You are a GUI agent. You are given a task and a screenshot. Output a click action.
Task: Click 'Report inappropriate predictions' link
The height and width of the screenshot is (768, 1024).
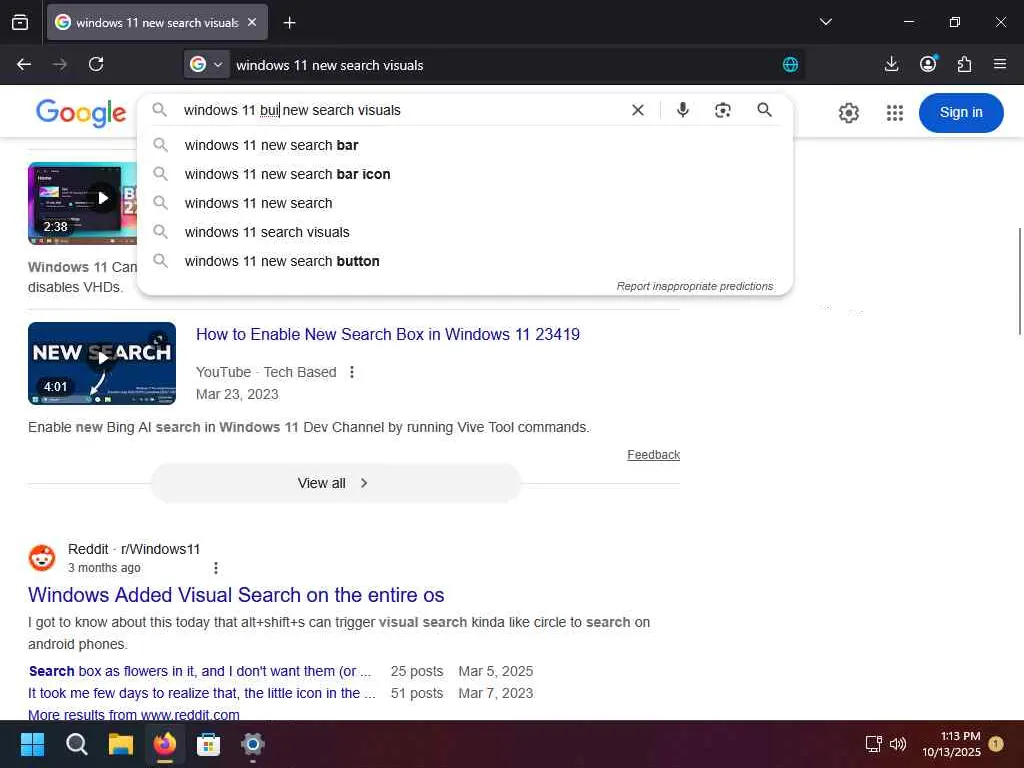[x=695, y=286]
